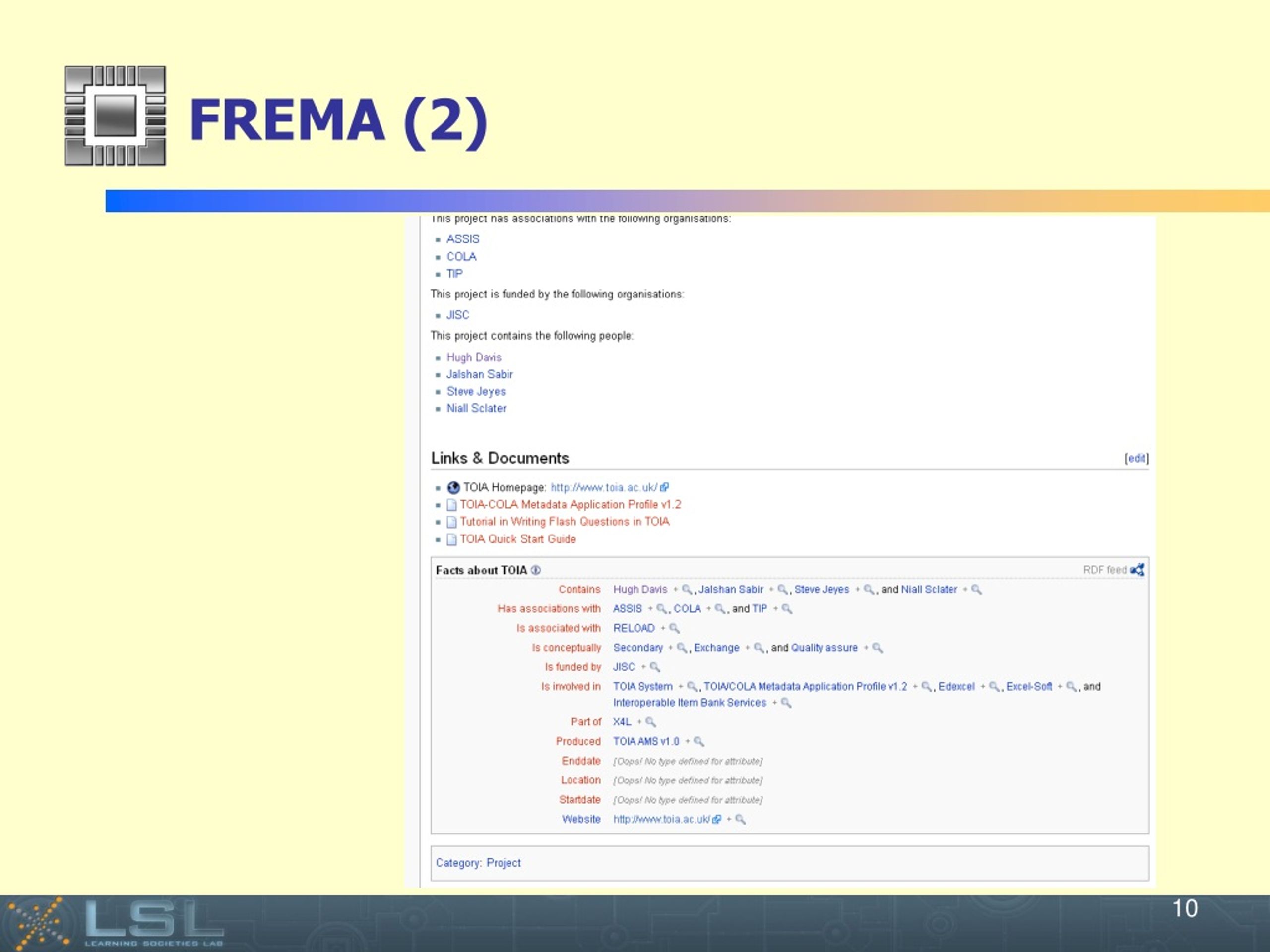The height and width of the screenshot is (952, 1270).
Task: Click the Location property label
Action: pos(580,780)
